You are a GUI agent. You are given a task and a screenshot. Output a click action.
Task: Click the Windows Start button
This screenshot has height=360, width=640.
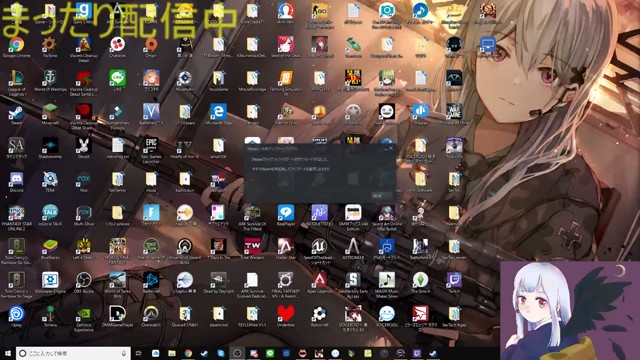click(x=7, y=353)
